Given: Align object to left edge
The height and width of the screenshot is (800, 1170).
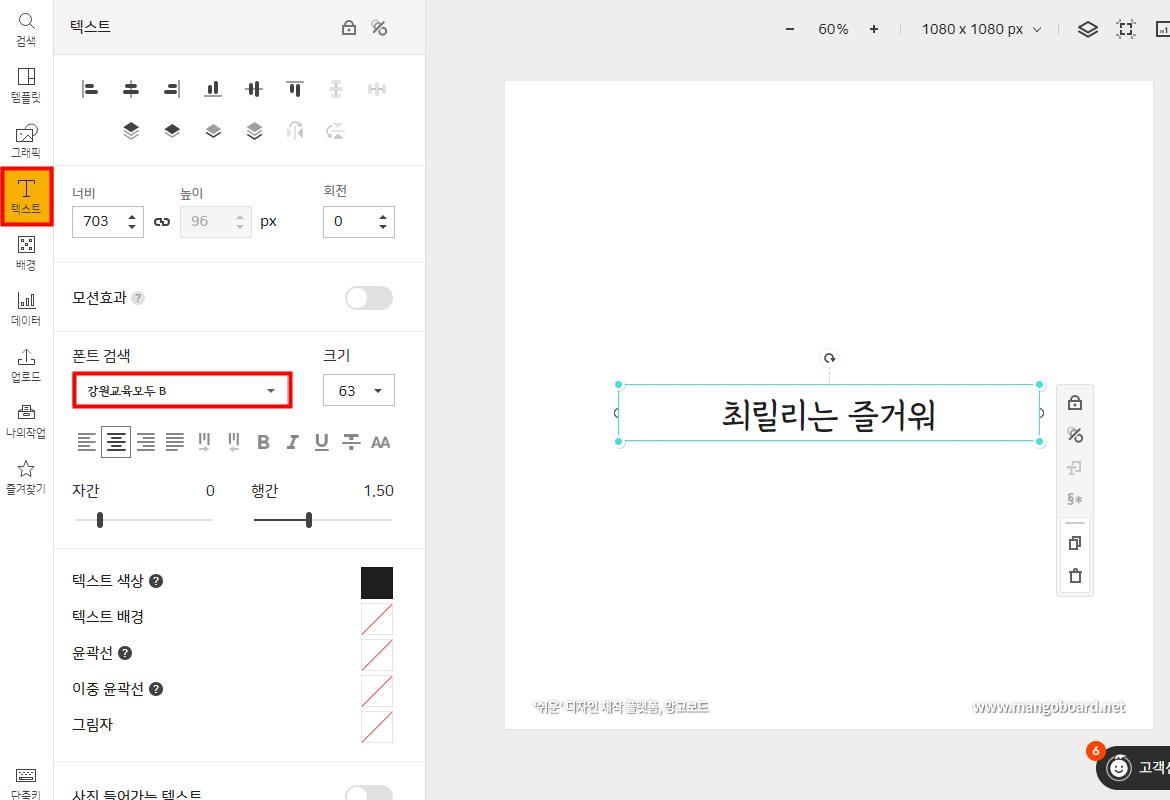Looking at the screenshot, I should pos(90,90).
